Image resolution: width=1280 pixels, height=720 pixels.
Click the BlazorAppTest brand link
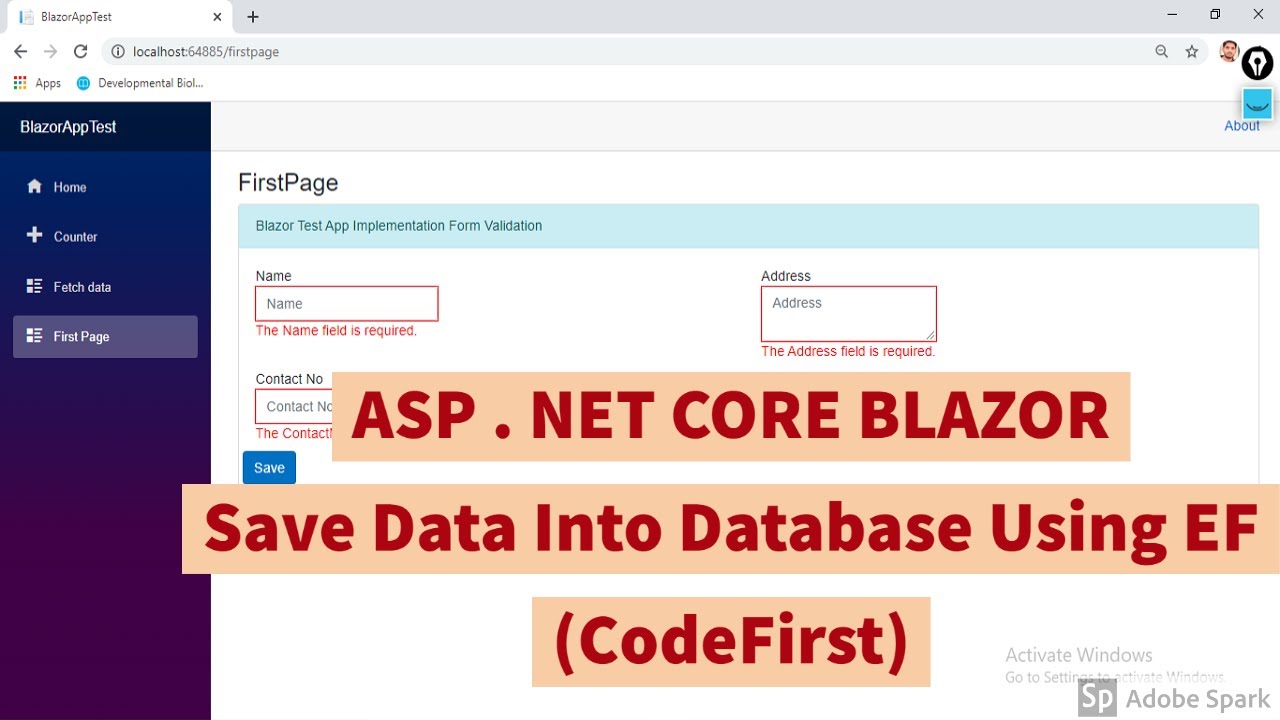pyautogui.click(x=68, y=127)
